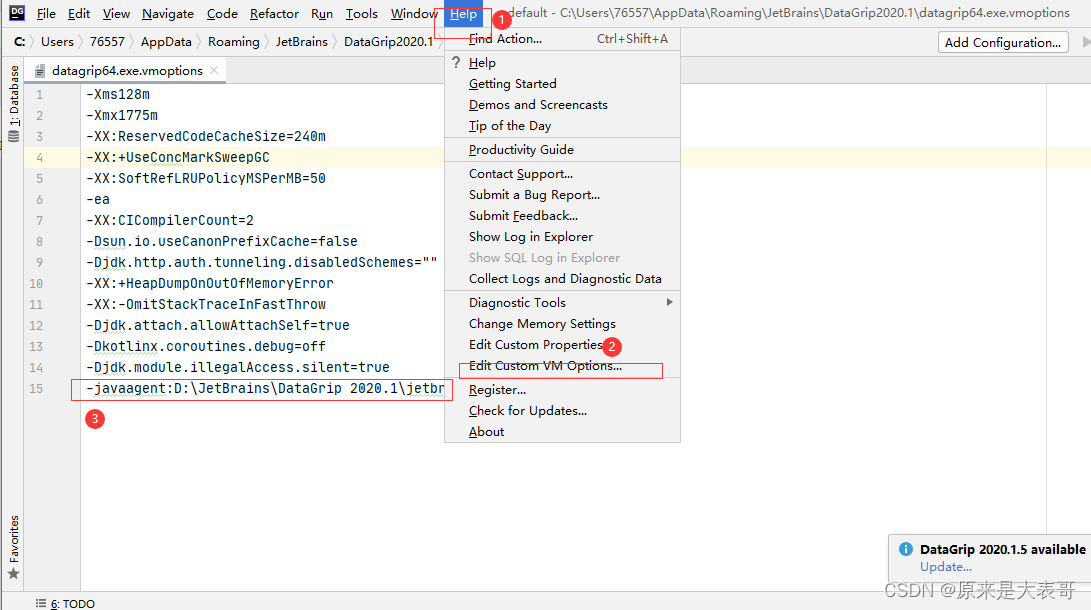Click the -Xms128m line in editor

pos(118,95)
